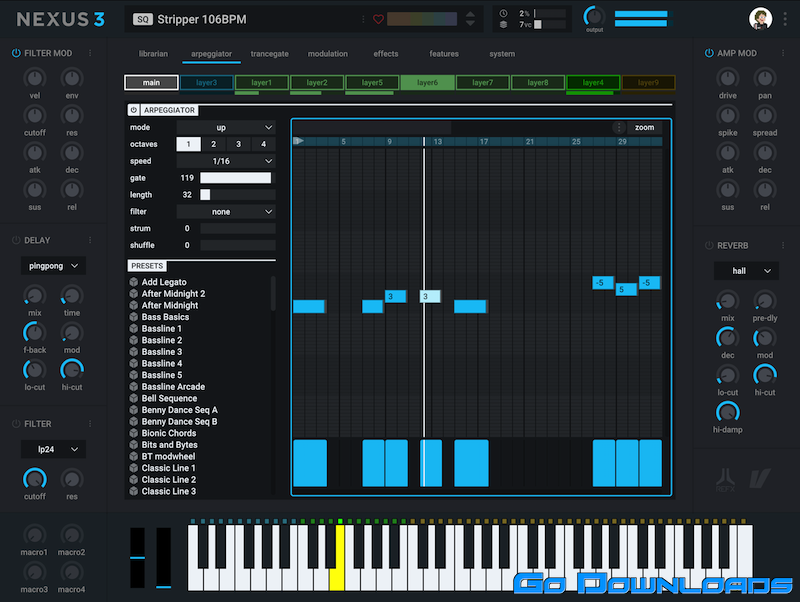The width and height of the screenshot is (800, 602).
Task: Click the reFX logo icon
Action: click(x=726, y=480)
